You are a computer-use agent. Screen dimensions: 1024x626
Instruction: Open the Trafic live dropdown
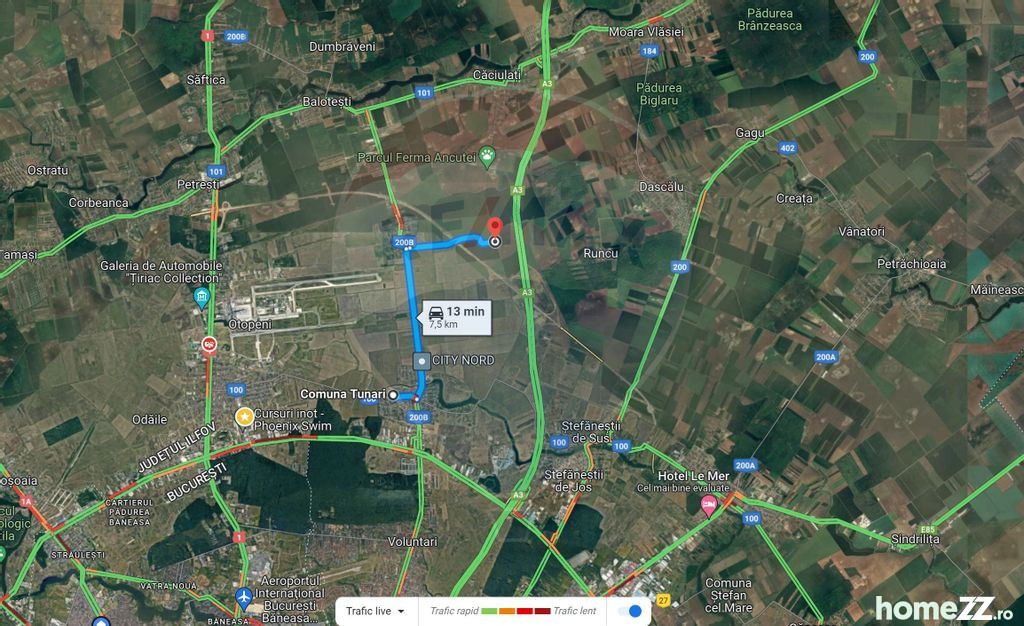point(375,611)
